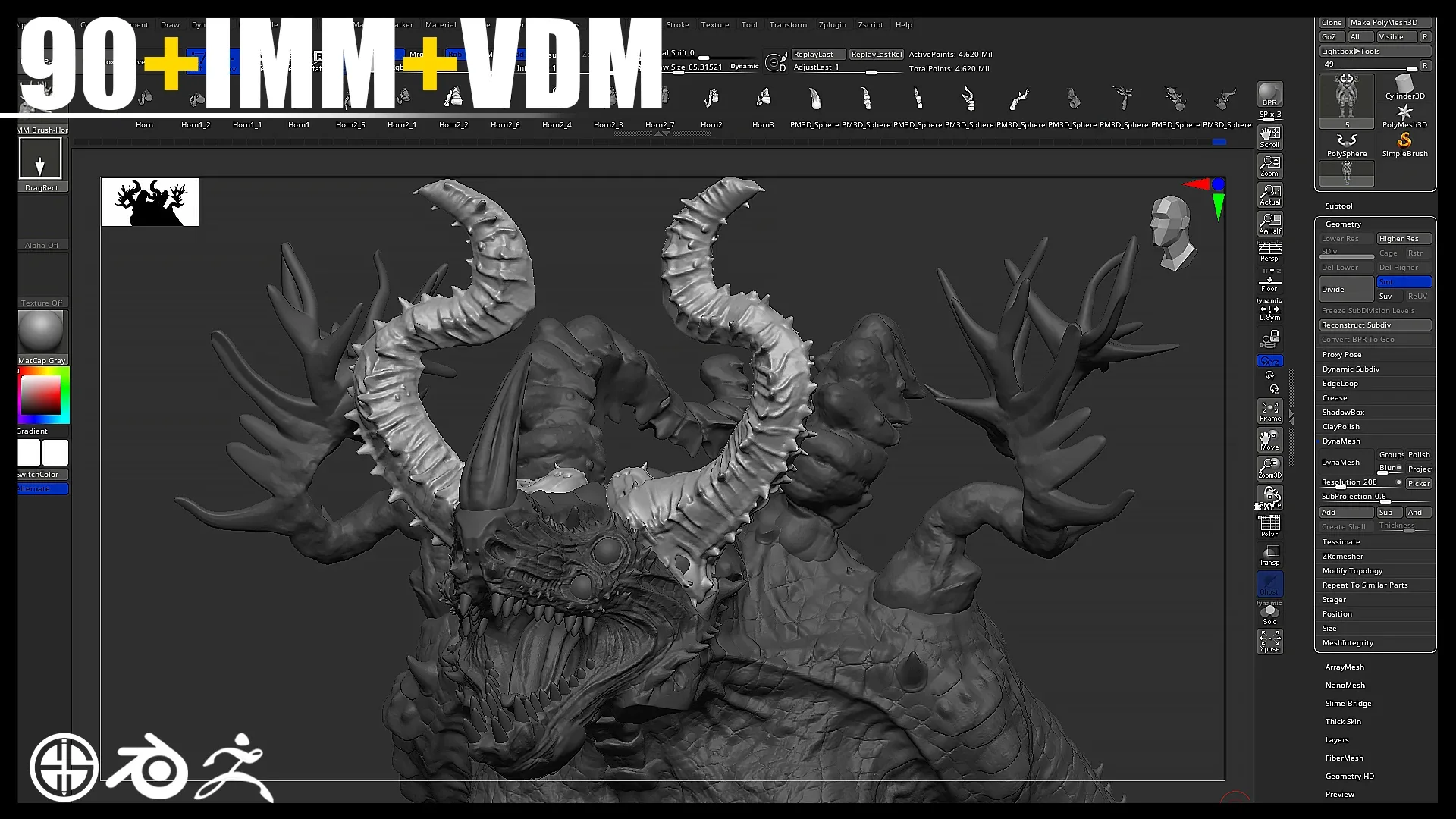1456x819 pixels.
Task: Select the PolyMesh3D star tool
Action: pyautogui.click(x=1404, y=116)
